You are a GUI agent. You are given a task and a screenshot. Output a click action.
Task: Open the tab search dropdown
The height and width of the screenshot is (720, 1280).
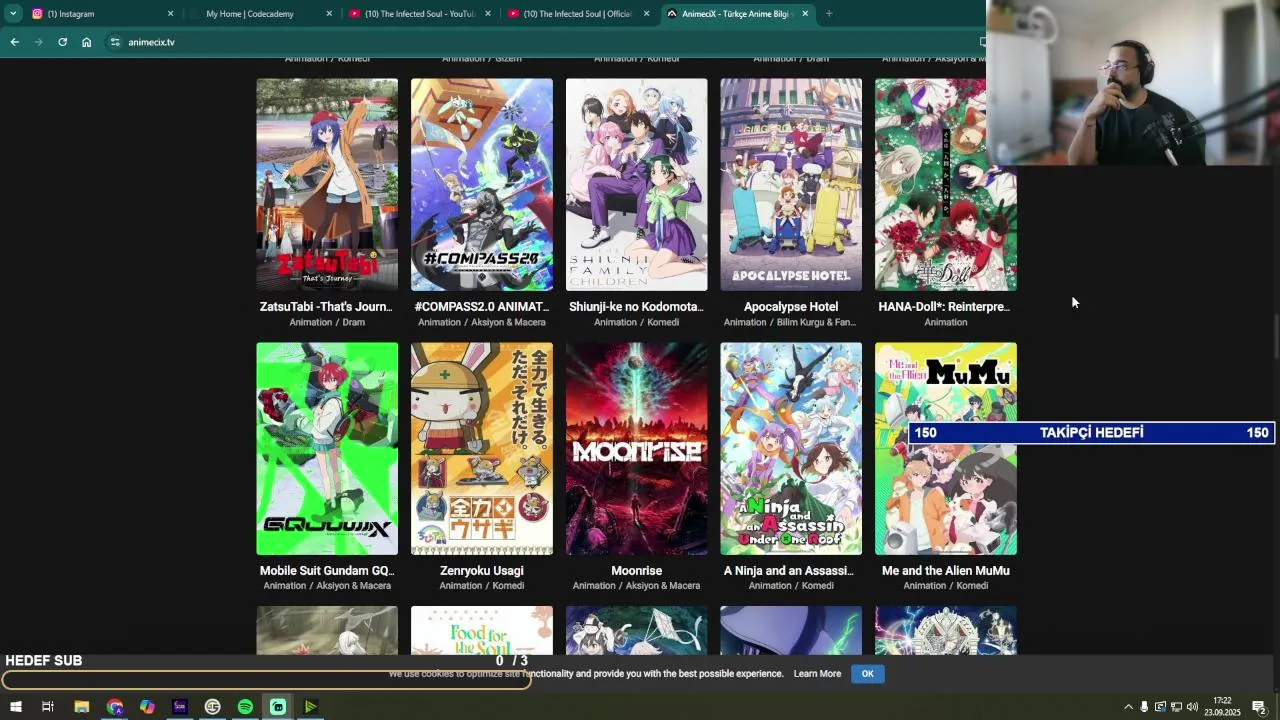[x=13, y=14]
